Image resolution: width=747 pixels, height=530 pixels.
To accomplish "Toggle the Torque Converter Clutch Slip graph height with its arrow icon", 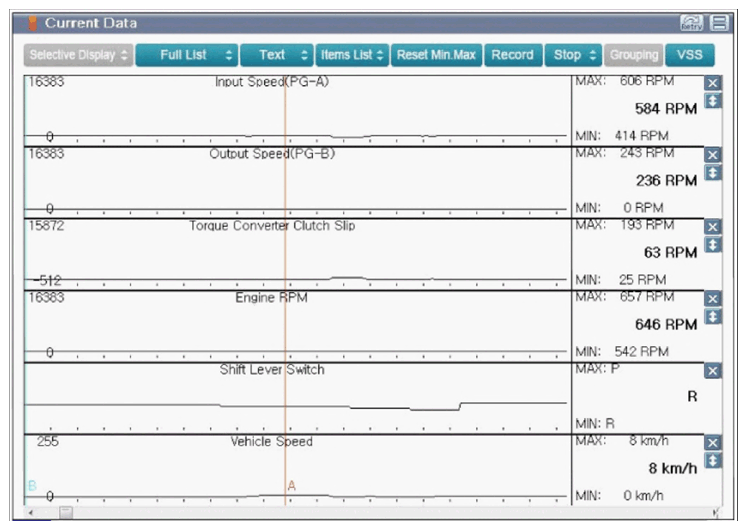I will 712,245.
